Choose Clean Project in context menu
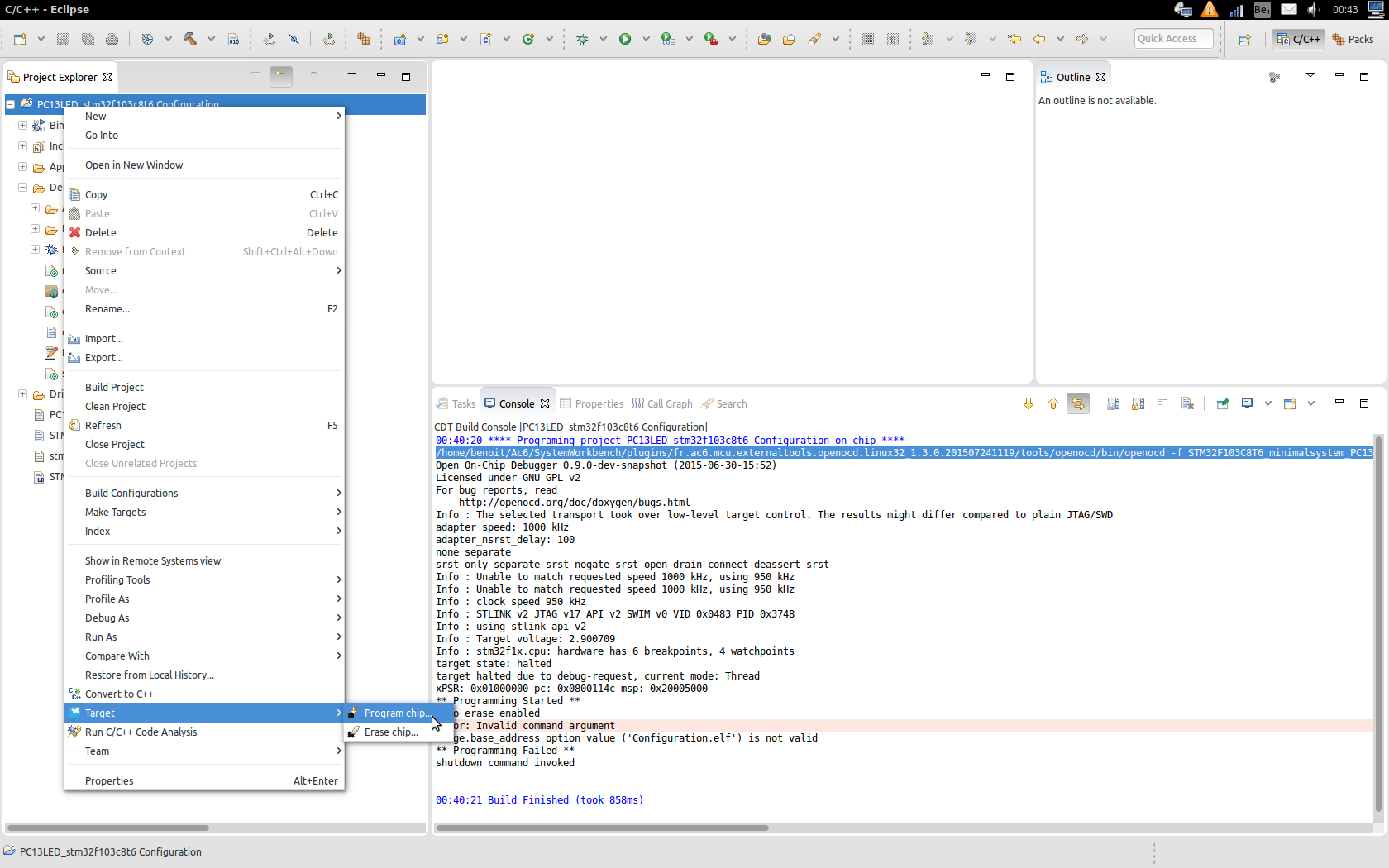Screen dimensions: 1389x868 pyautogui.click(x=204, y=406)
